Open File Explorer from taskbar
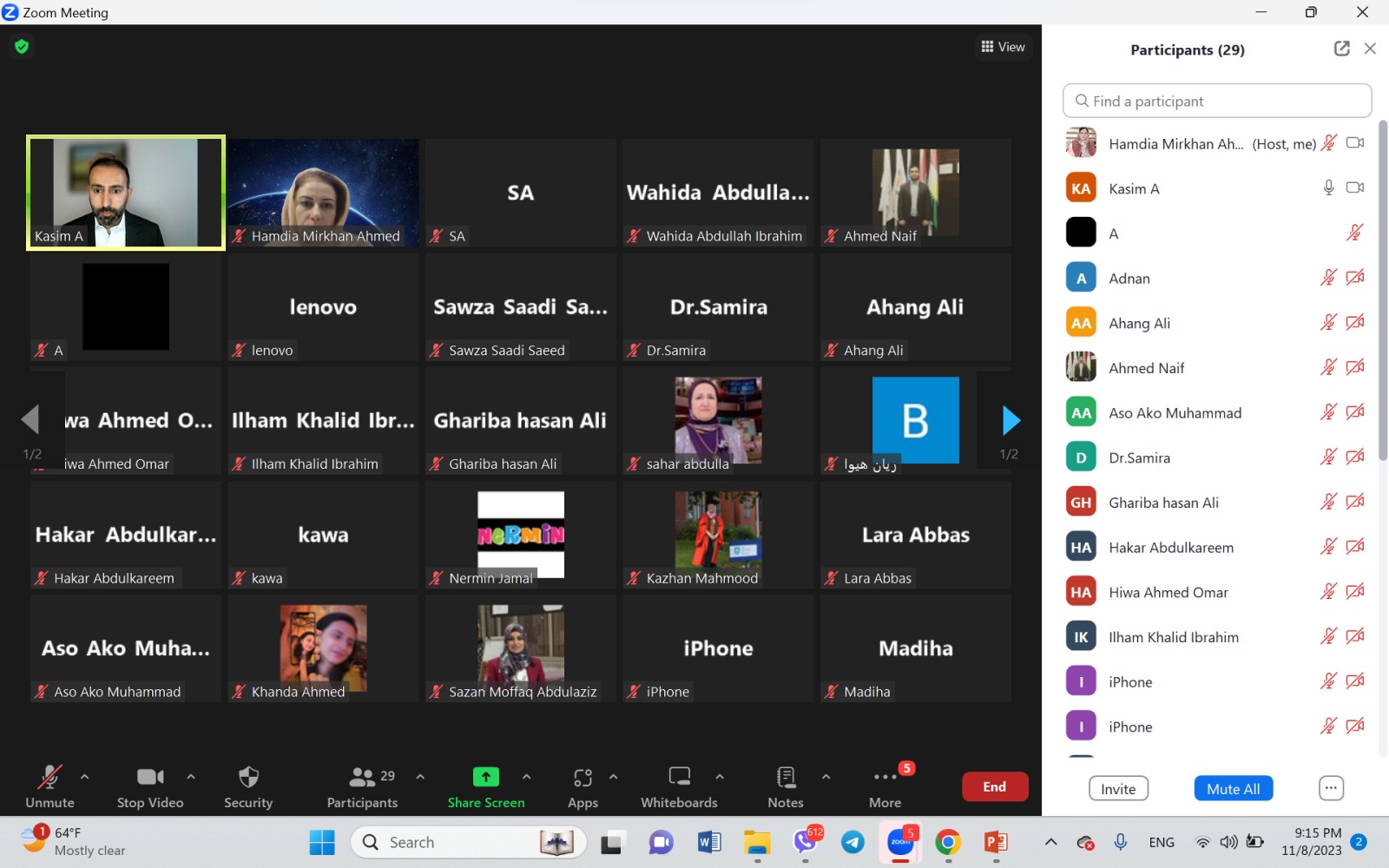Viewport: 1389px width, 868px height. 757,842
